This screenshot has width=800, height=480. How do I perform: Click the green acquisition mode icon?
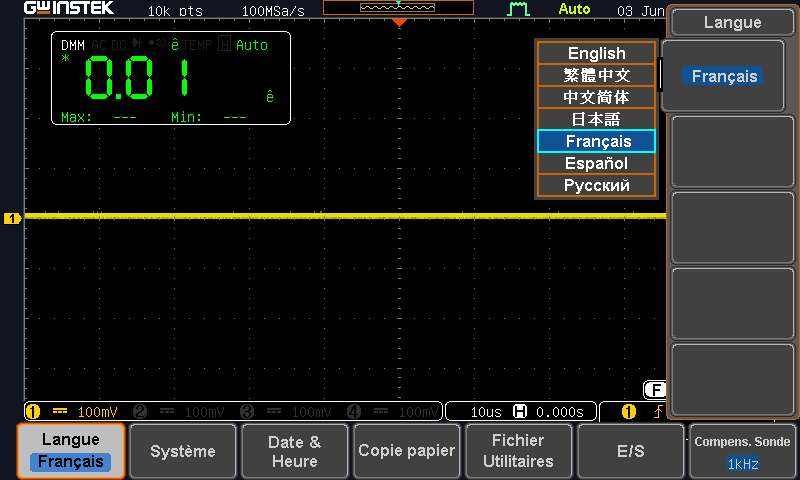518,9
